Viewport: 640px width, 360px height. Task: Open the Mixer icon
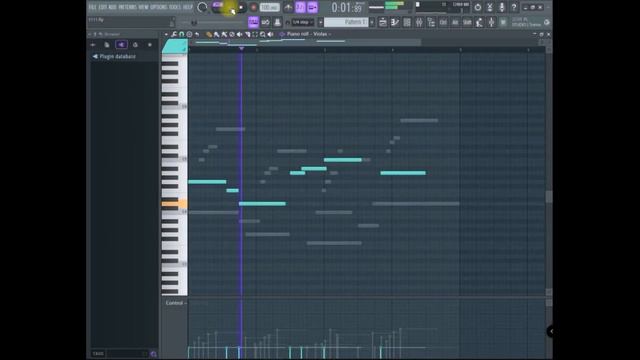point(419,22)
